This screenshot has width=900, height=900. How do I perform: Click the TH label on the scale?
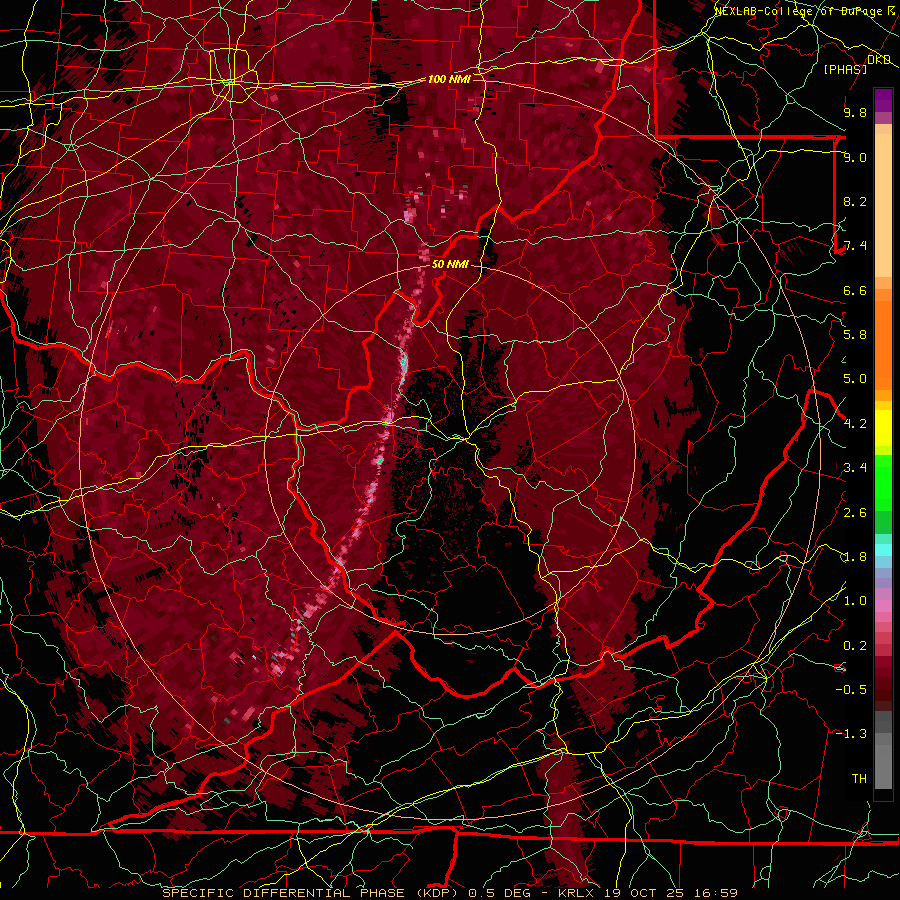pyautogui.click(x=859, y=779)
